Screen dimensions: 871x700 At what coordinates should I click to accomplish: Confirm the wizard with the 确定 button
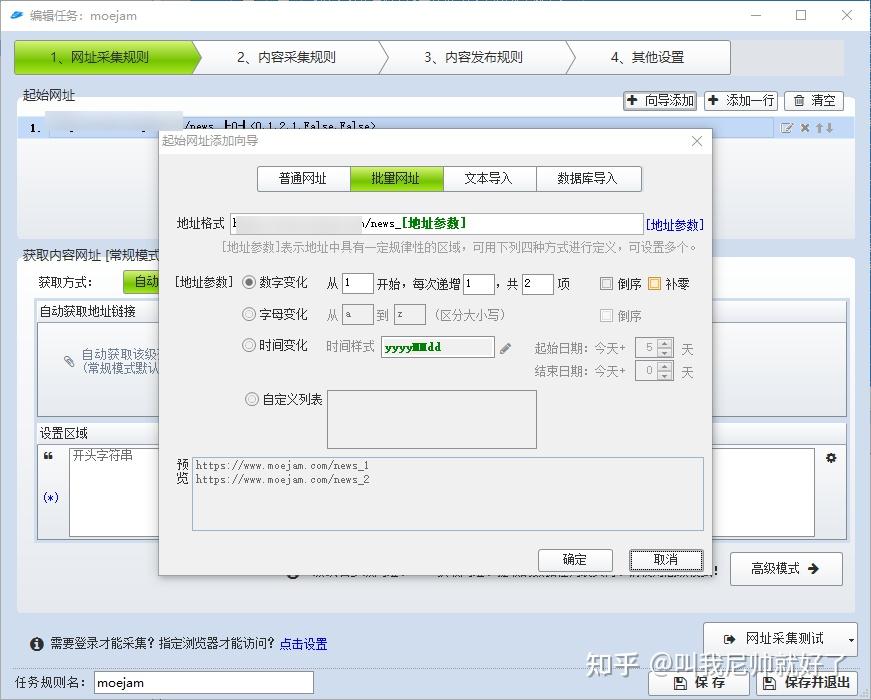tap(575, 560)
